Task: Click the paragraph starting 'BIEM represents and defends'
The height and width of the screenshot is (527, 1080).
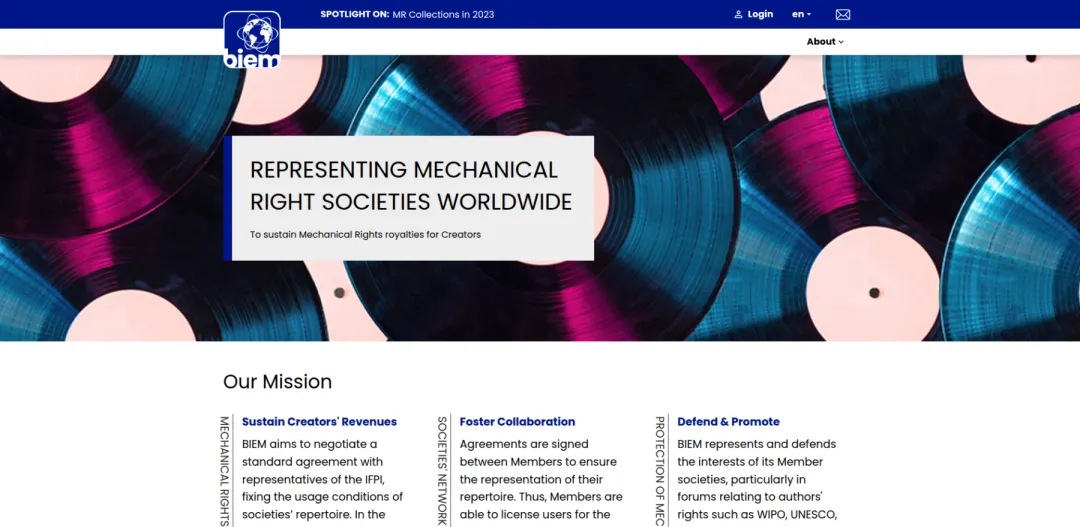Action: tap(757, 480)
